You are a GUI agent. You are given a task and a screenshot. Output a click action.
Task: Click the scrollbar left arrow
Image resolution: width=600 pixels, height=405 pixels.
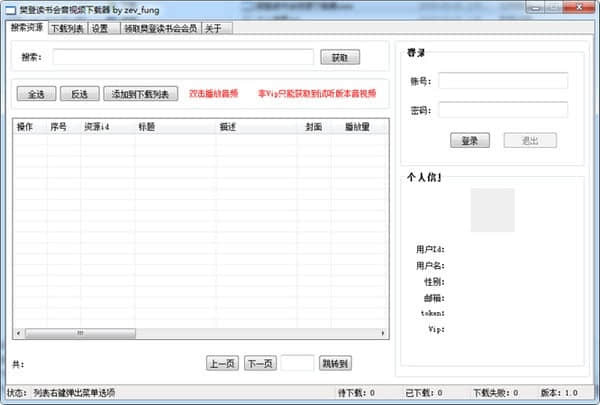(x=18, y=333)
